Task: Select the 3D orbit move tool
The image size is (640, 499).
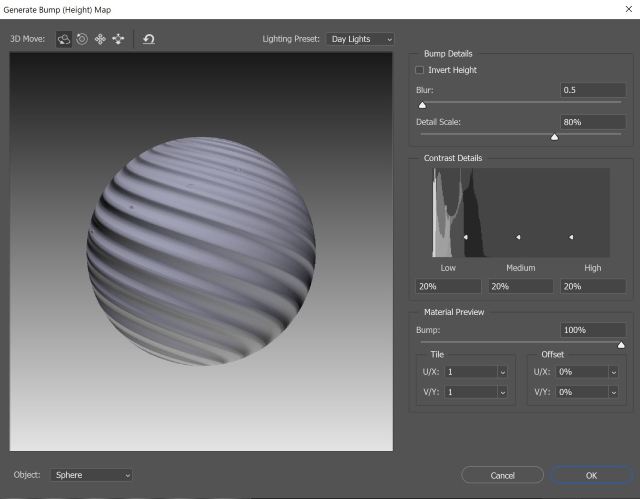Action: coord(64,39)
